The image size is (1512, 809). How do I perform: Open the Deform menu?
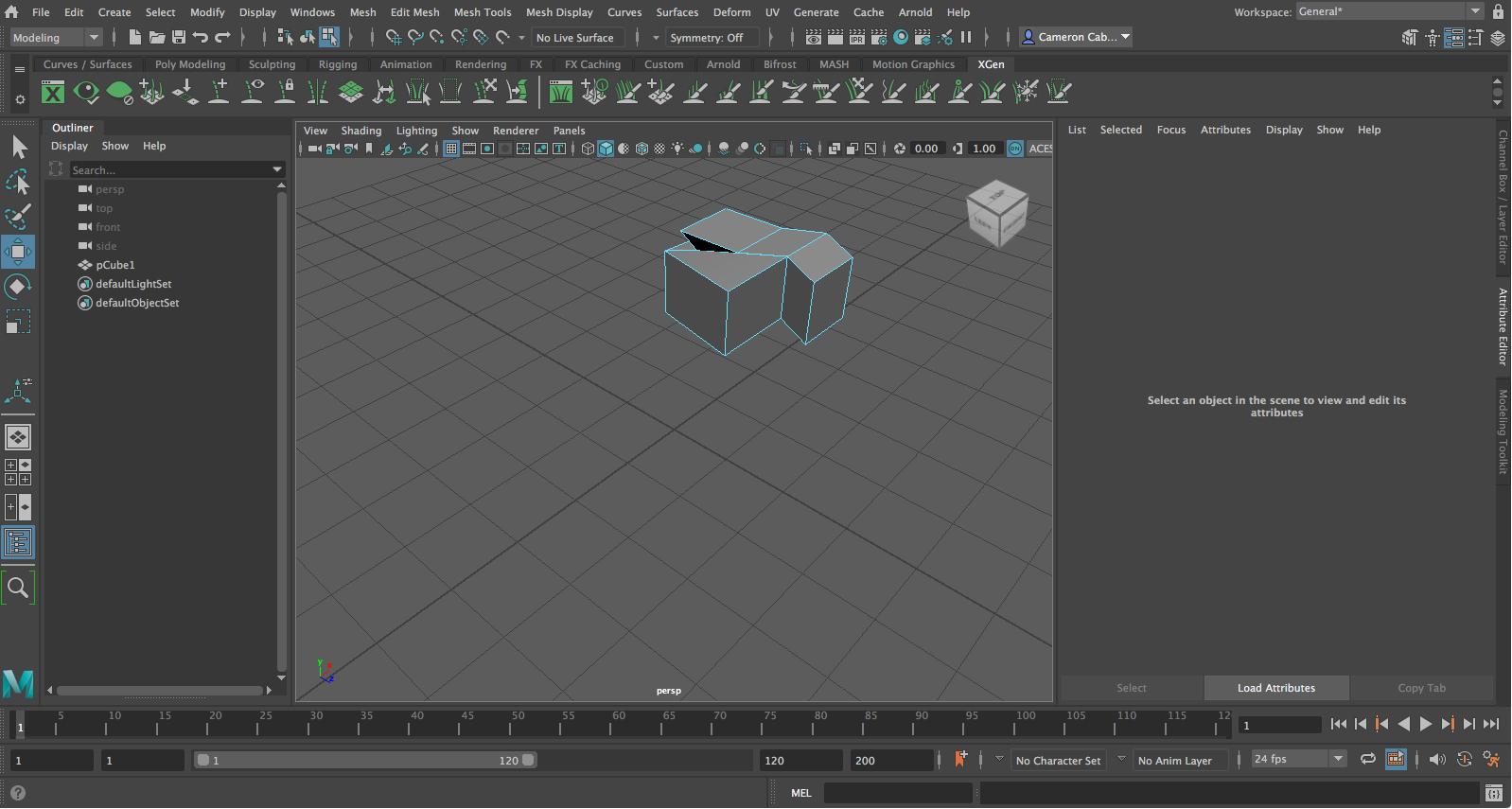point(731,12)
